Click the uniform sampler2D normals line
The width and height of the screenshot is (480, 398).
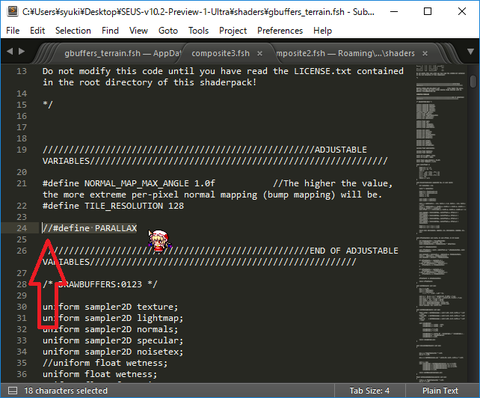pyautogui.click(x=110, y=329)
